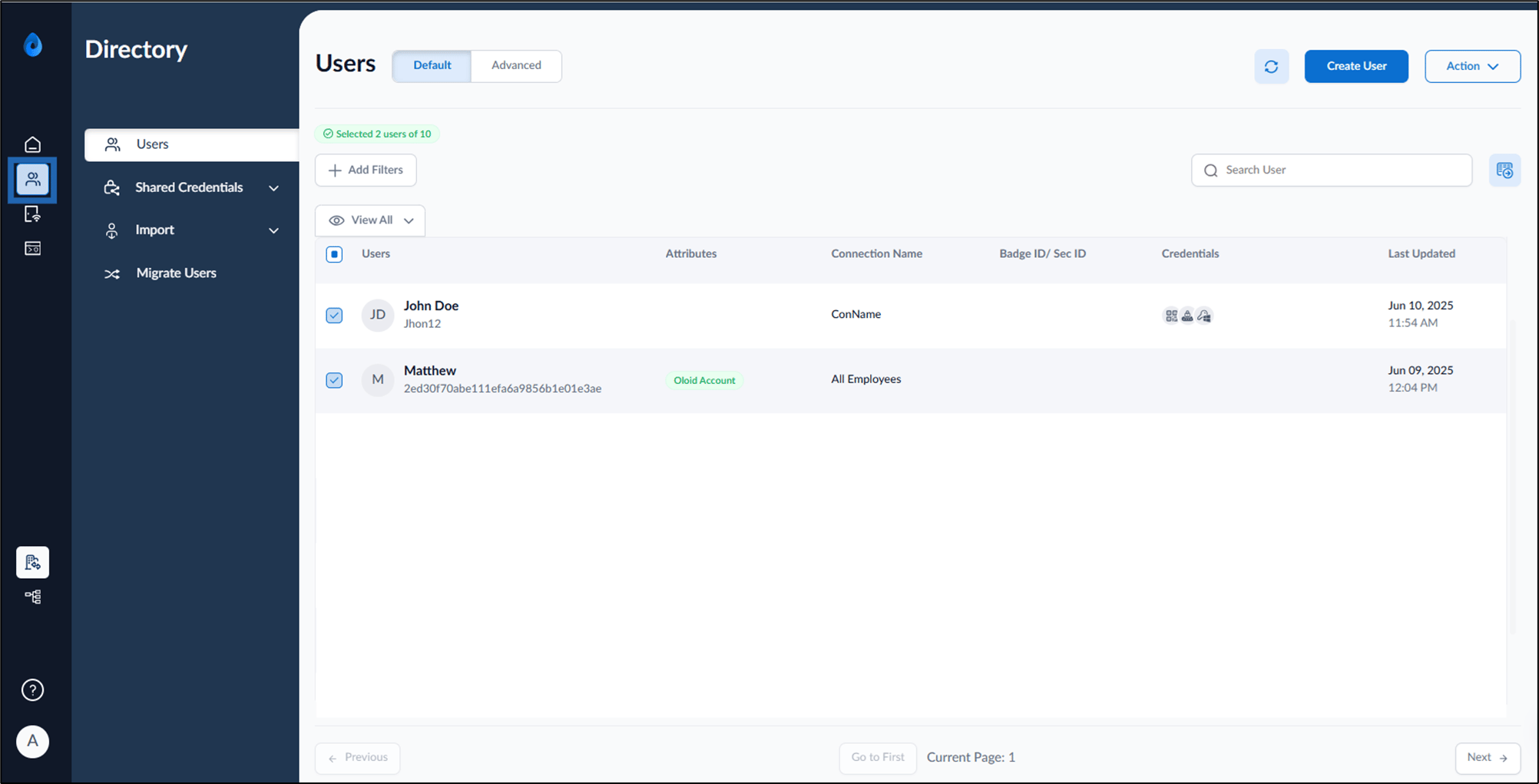Click the JD avatar for John Doe
The width and height of the screenshot is (1539, 784).
click(x=378, y=315)
